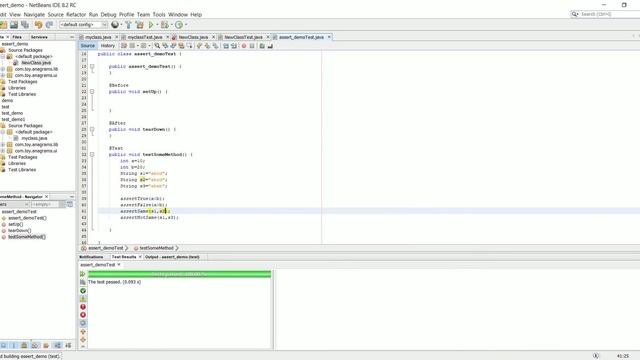Toggle Show Aborted grey filter in Test Results
Viewport: 640px width, 360px height.
(83, 323)
